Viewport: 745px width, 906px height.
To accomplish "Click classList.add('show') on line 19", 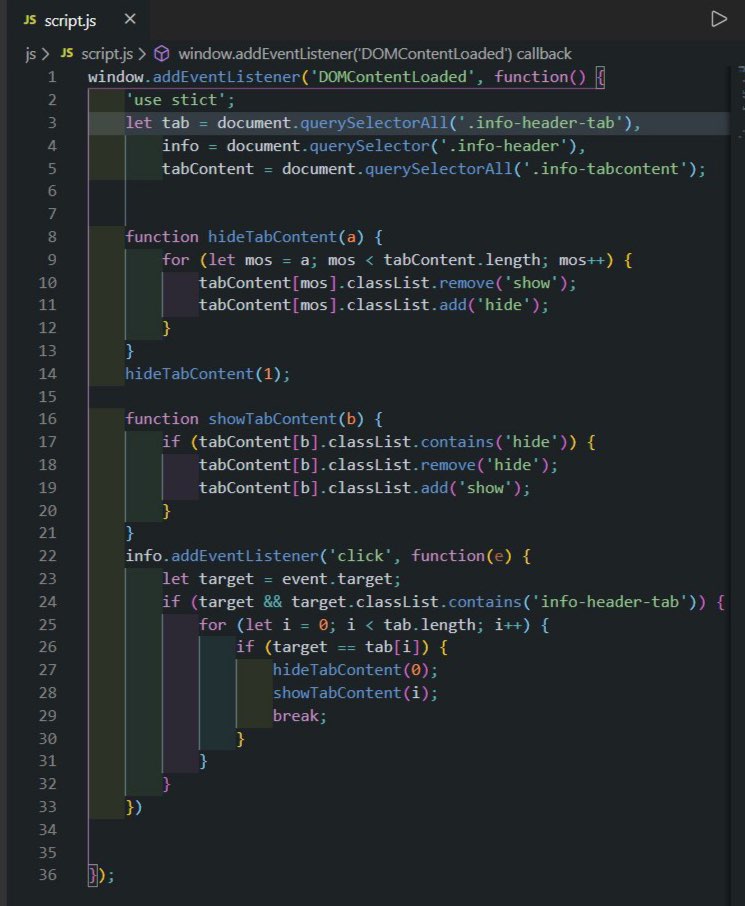I will point(425,488).
